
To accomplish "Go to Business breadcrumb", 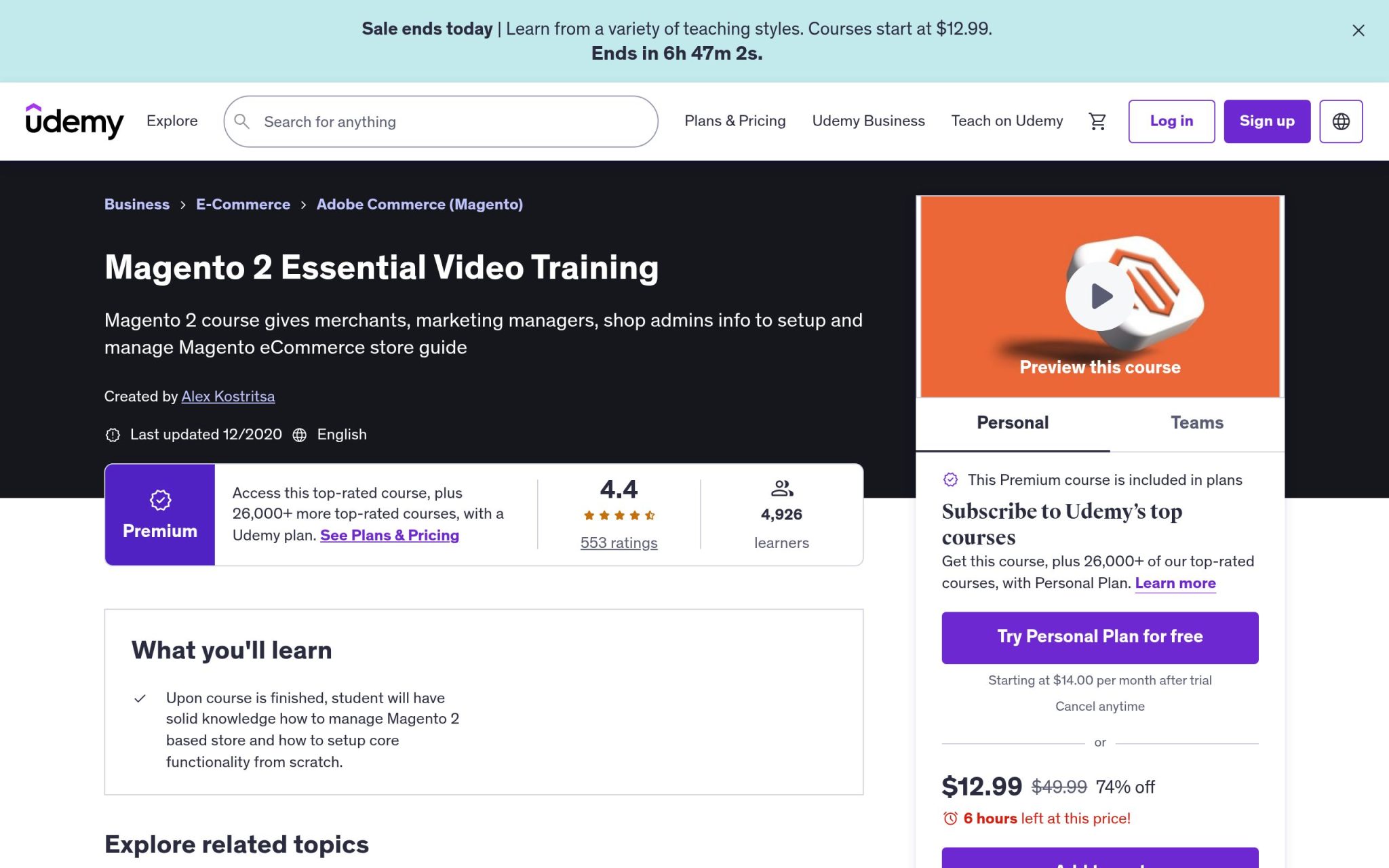I will click(137, 204).
